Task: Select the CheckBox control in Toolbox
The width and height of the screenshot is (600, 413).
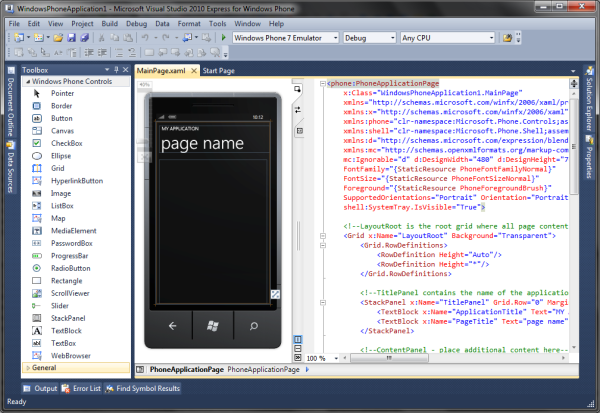Action: [76, 143]
